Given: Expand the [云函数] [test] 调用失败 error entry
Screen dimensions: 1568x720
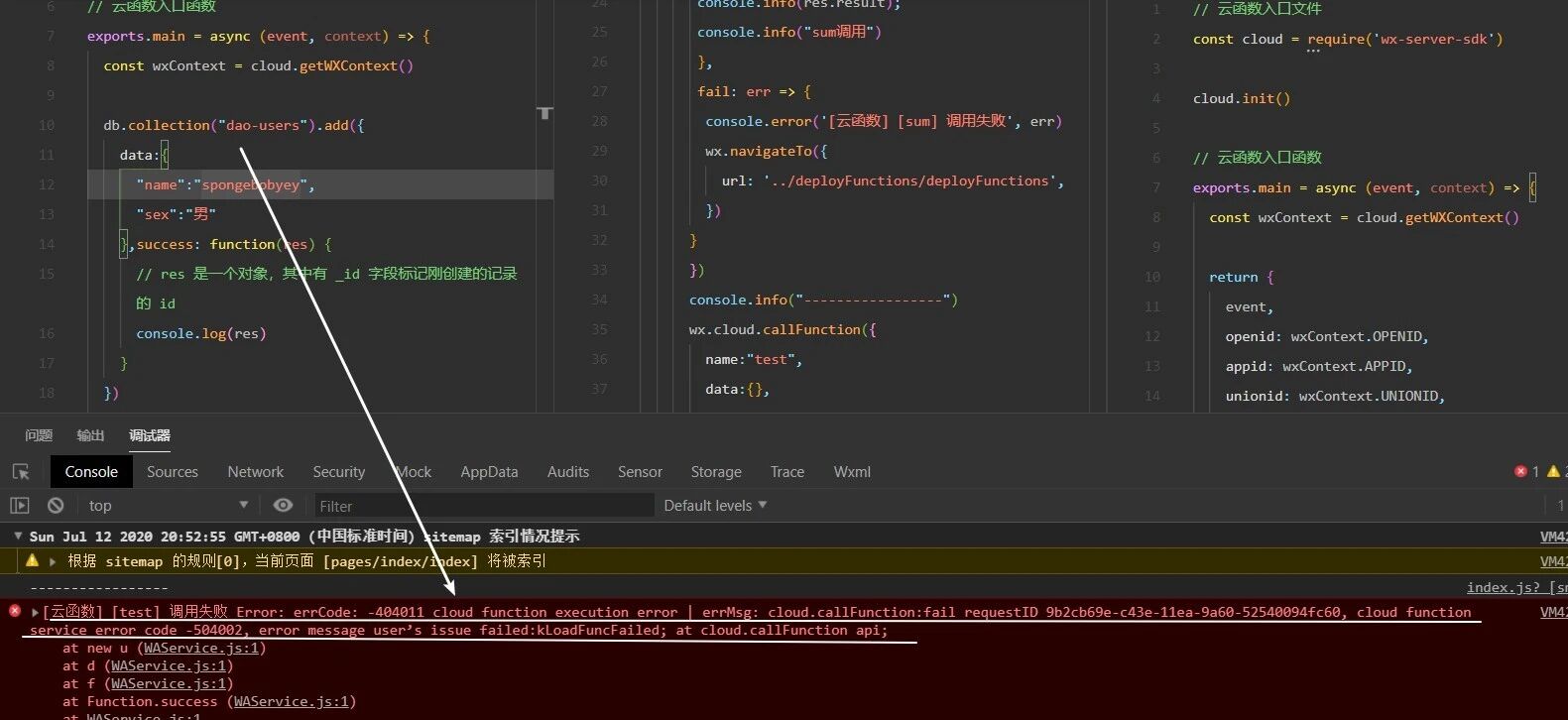Looking at the screenshot, I should point(36,613).
